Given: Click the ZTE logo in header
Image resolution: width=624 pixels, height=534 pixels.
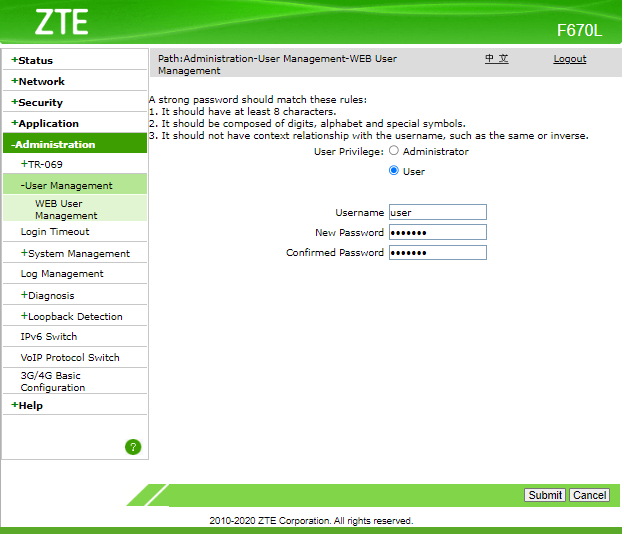Looking at the screenshot, I should click(x=61, y=22).
